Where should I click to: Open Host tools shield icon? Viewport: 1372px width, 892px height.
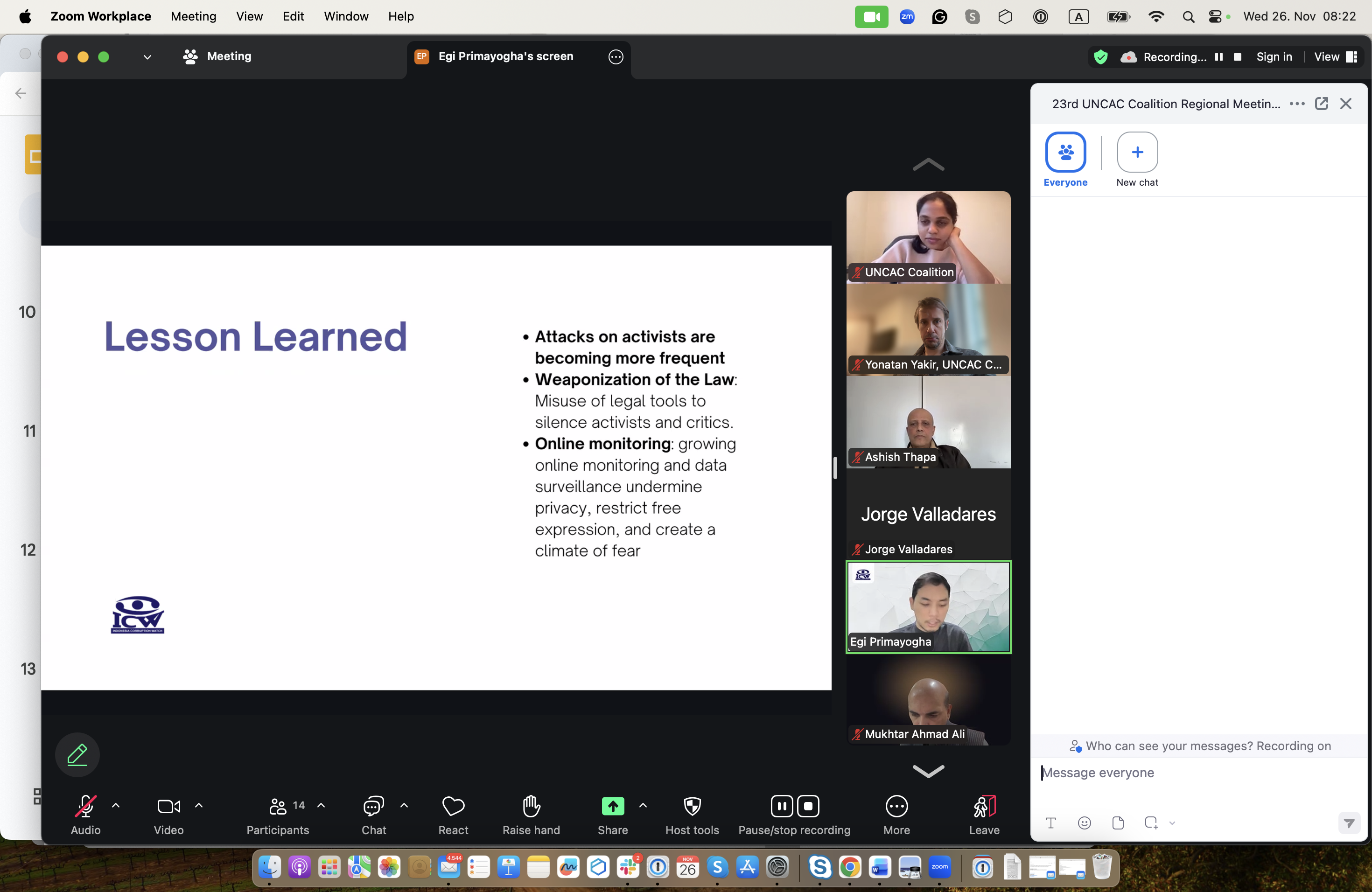(692, 806)
